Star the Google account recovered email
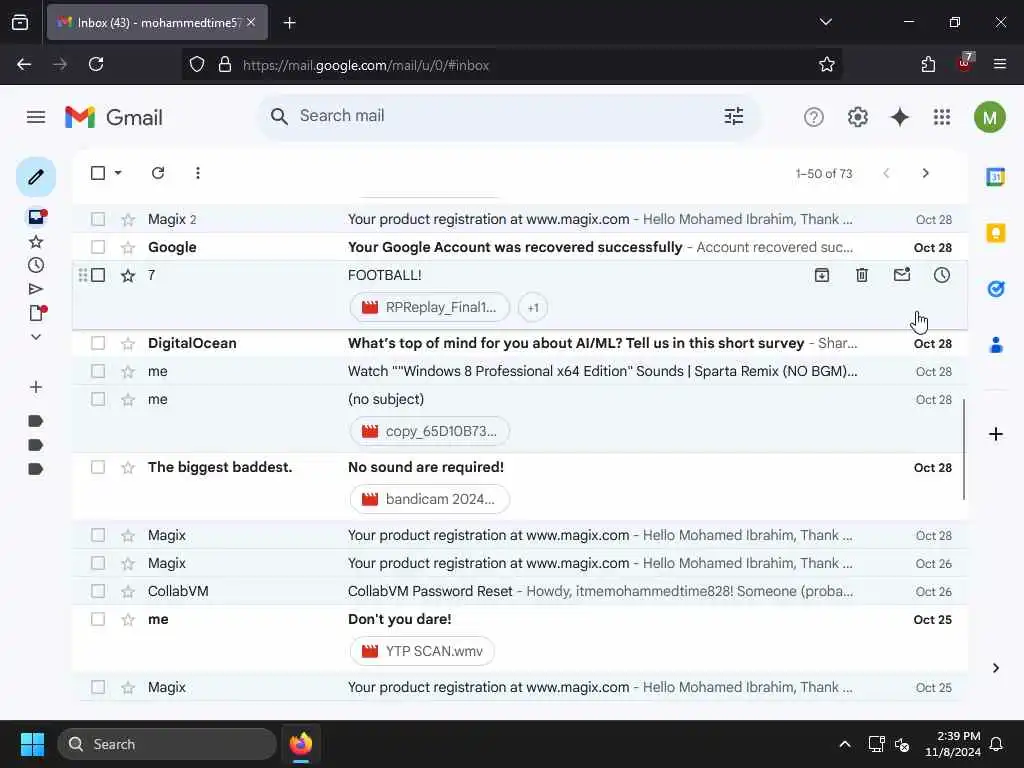The height and width of the screenshot is (768, 1024). tap(128, 248)
